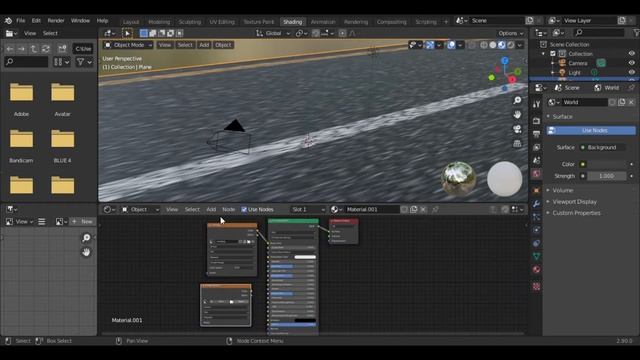
Task: Click the viewport zoom magnifier icon
Action: pyautogui.click(x=517, y=100)
